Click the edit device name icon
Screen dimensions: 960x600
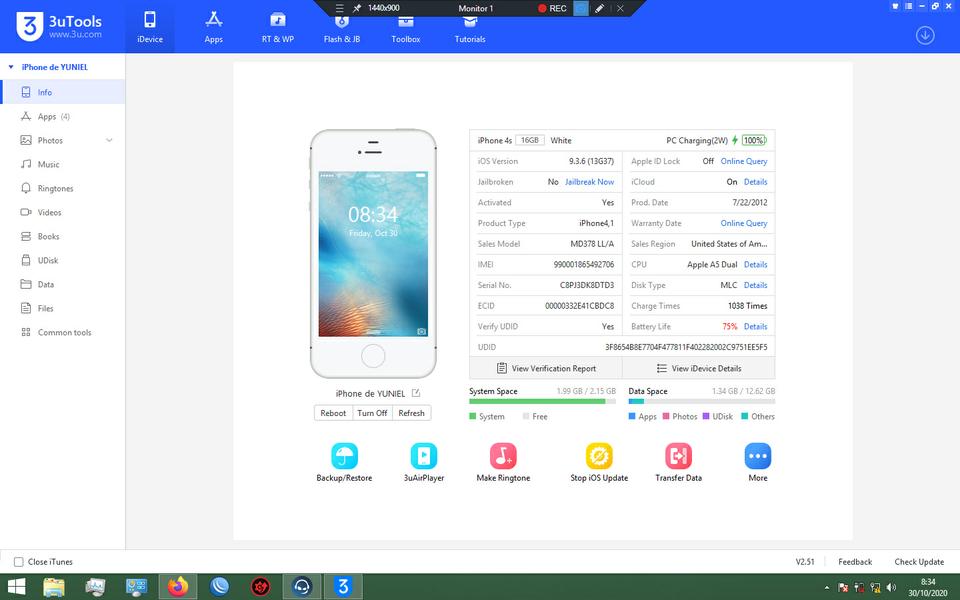[416, 393]
